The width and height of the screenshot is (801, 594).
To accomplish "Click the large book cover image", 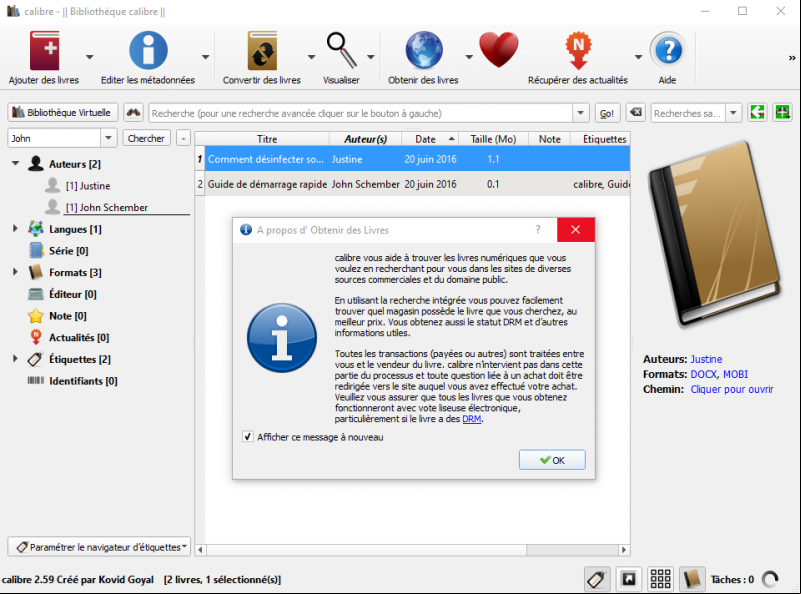I will pos(714,234).
